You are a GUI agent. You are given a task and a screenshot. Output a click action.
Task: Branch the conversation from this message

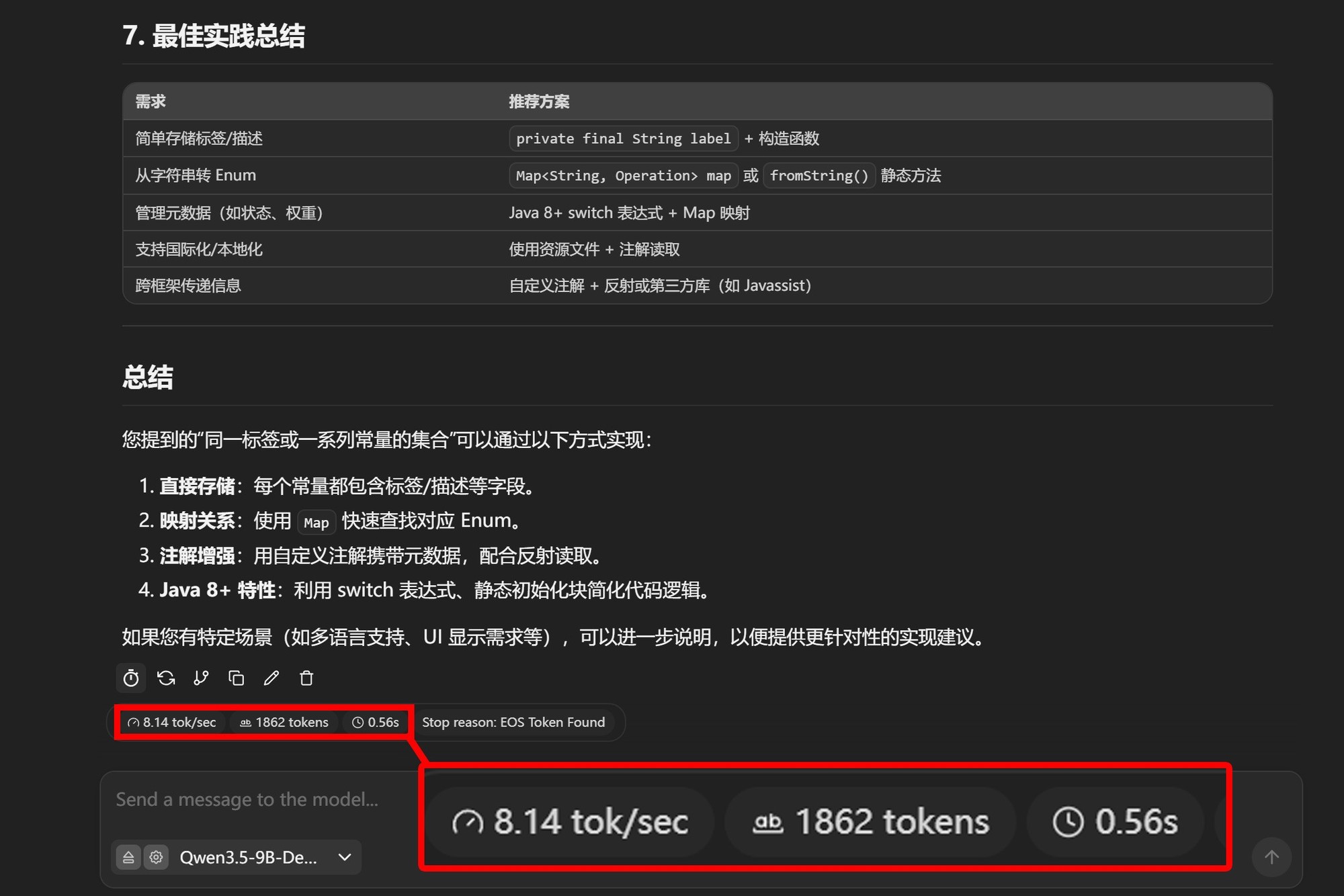click(x=201, y=678)
